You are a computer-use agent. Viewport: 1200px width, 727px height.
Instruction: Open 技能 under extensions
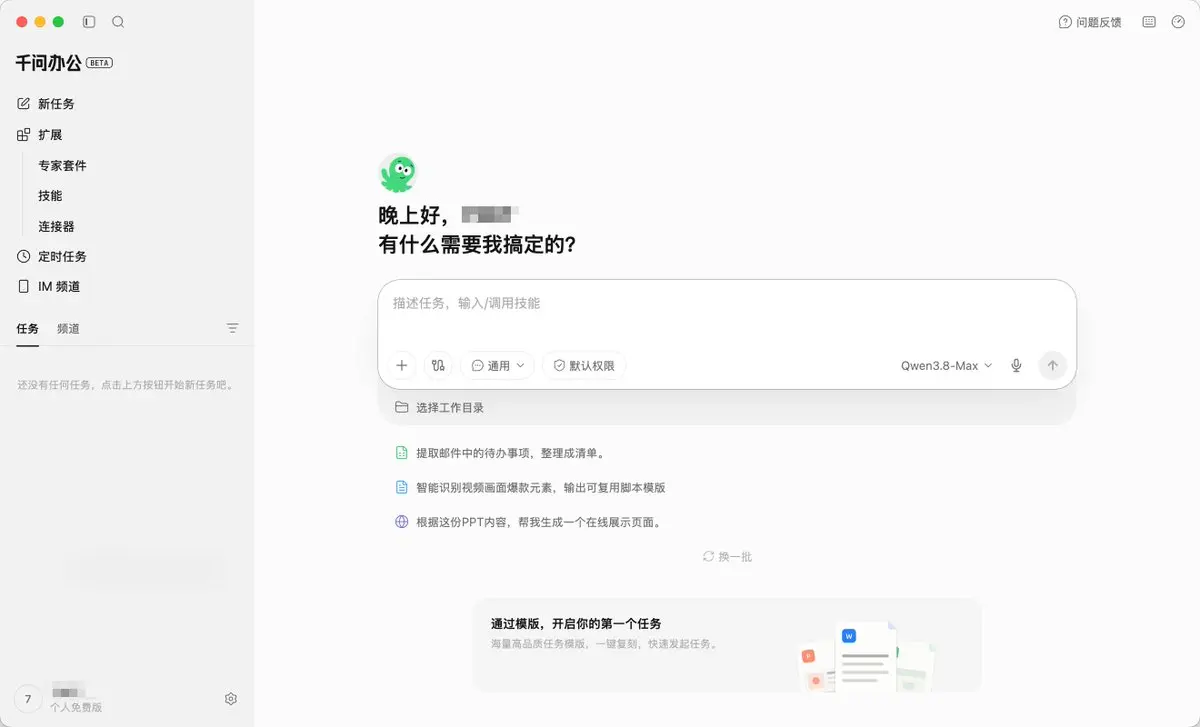tap(50, 196)
